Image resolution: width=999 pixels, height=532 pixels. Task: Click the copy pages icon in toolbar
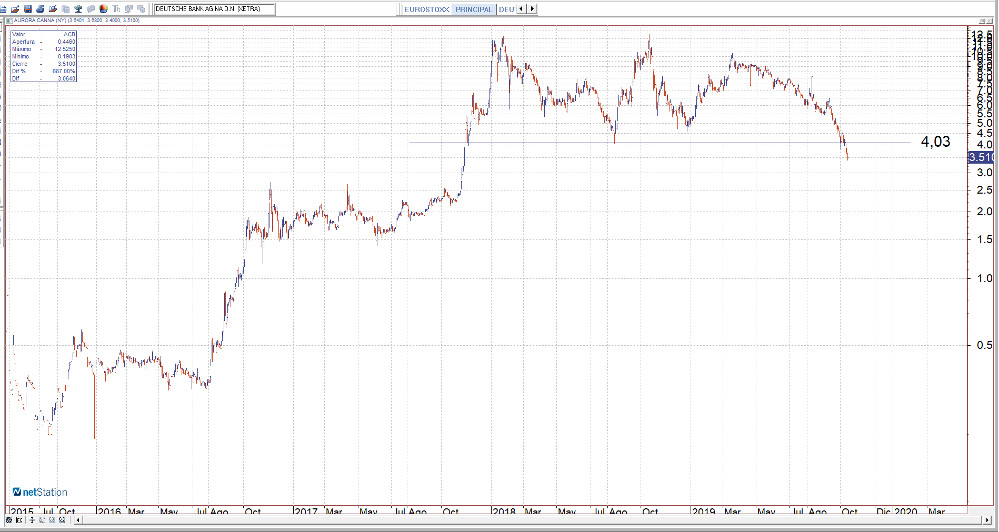tap(66, 9)
